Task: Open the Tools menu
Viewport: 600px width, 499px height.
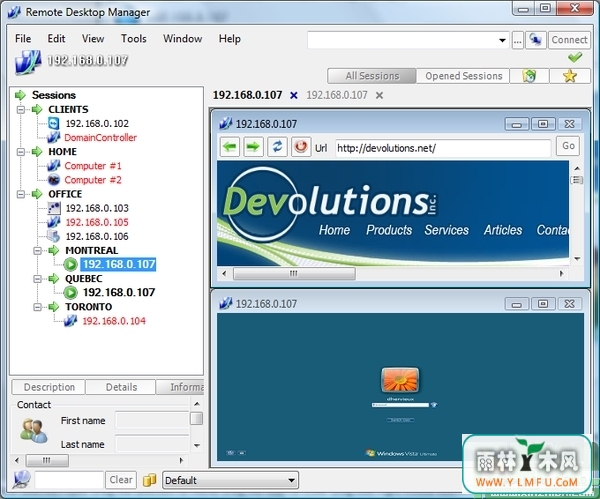Action: (x=134, y=39)
